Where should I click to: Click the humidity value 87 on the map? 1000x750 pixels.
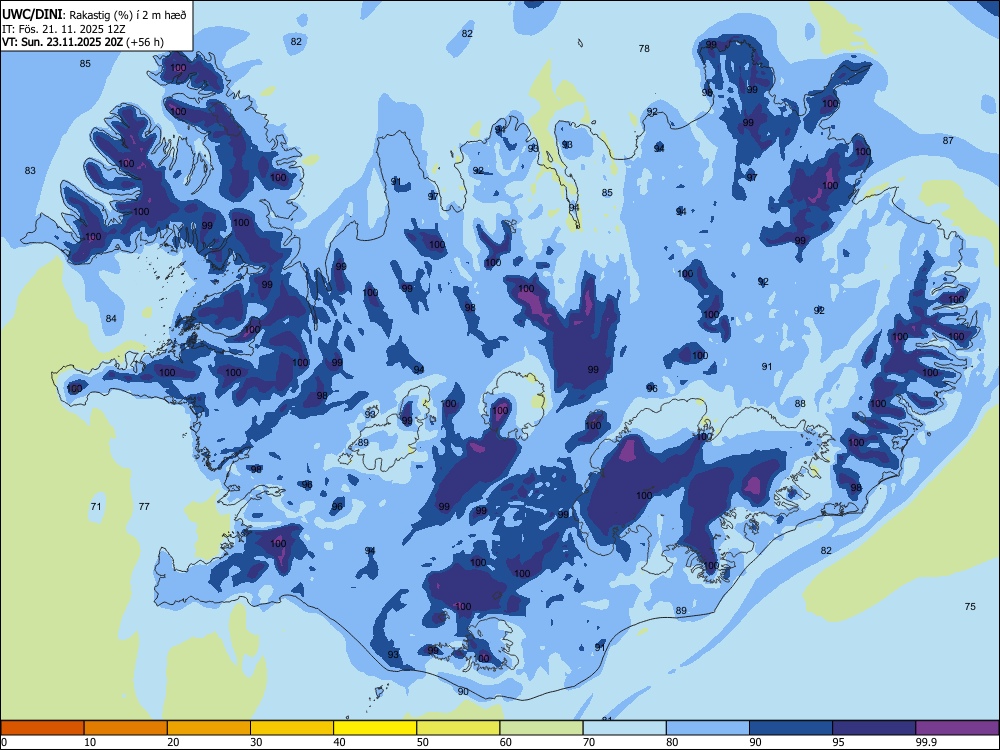948,140
